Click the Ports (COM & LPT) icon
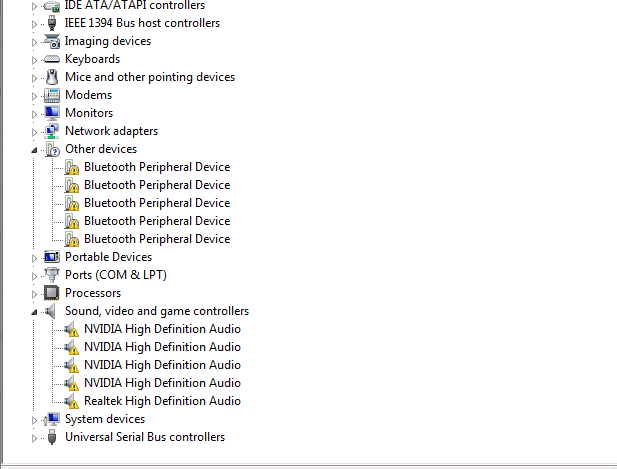The width and height of the screenshot is (617, 469). pyautogui.click(x=52, y=275)
